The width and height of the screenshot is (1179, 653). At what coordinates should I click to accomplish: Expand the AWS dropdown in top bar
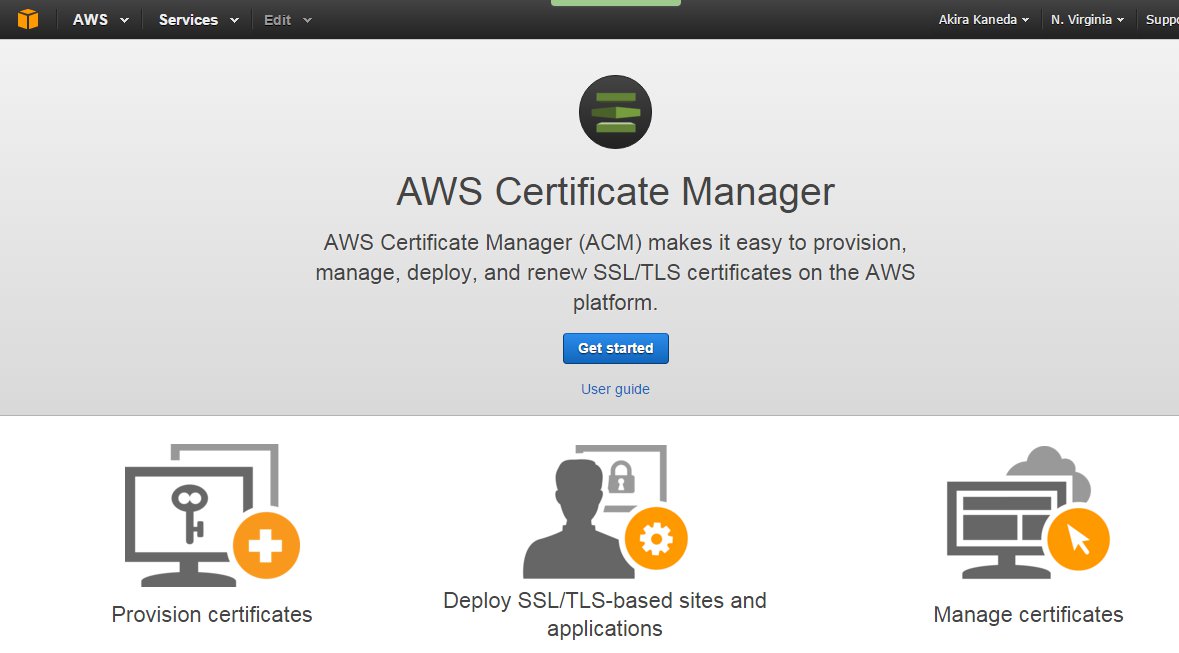[x=100, y=20]
